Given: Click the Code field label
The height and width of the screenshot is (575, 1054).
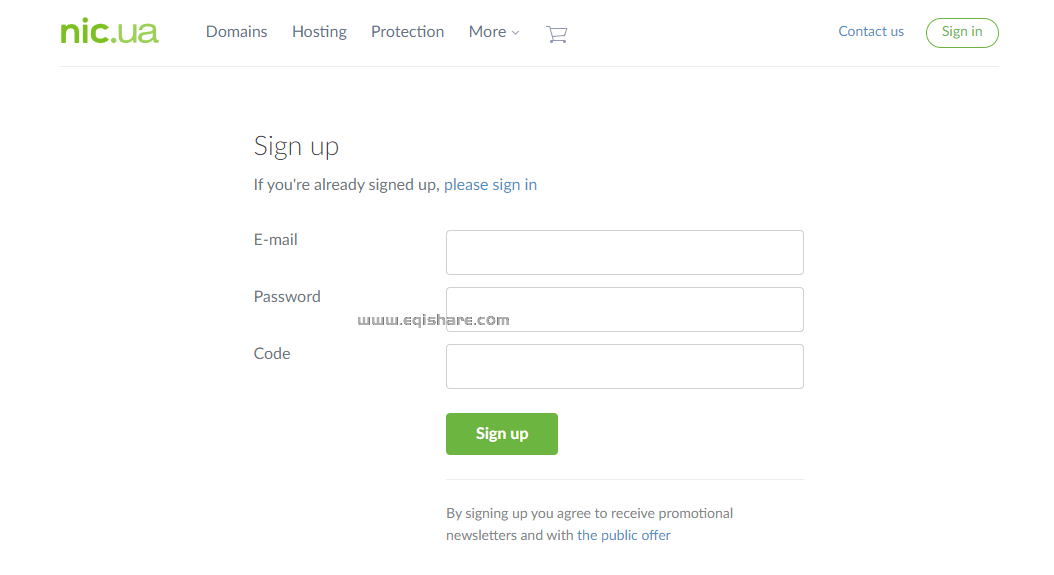Looking at the screenshot, I should point(272,354).
